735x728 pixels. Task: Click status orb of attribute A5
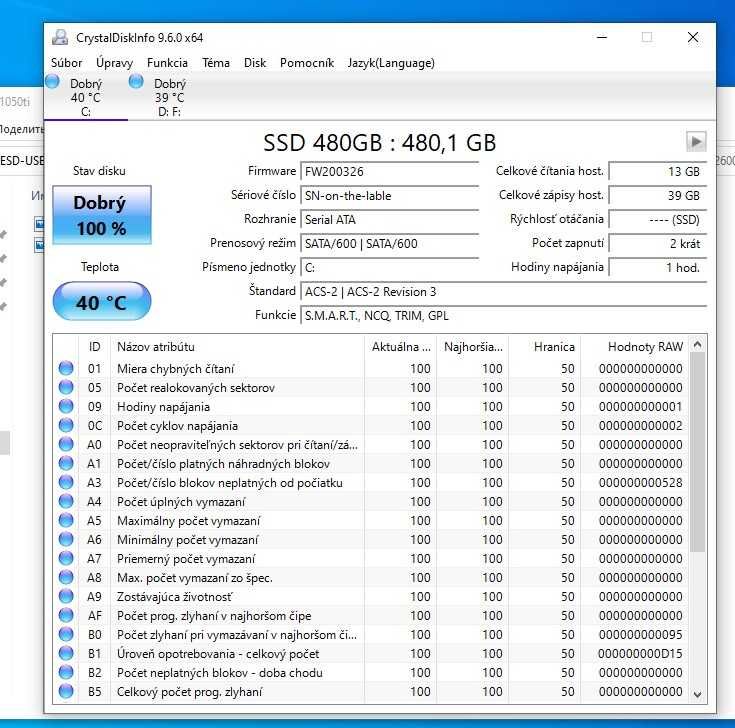(x=66, y=520)
